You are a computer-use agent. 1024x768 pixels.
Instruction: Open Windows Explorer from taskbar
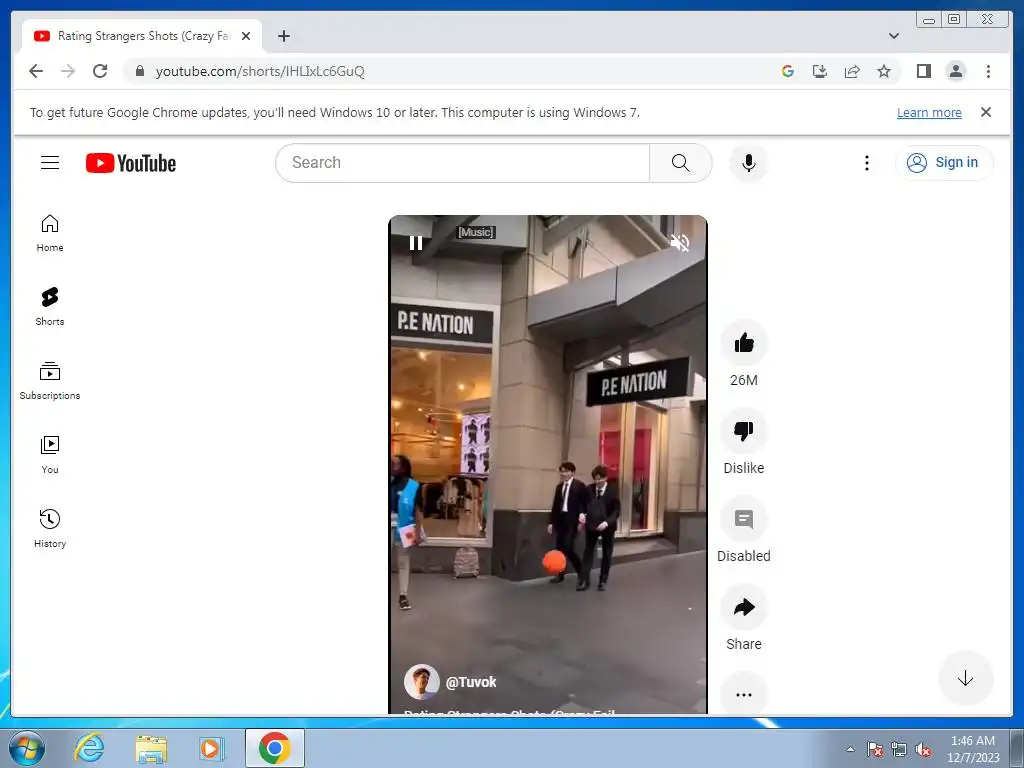click(151, 748)
